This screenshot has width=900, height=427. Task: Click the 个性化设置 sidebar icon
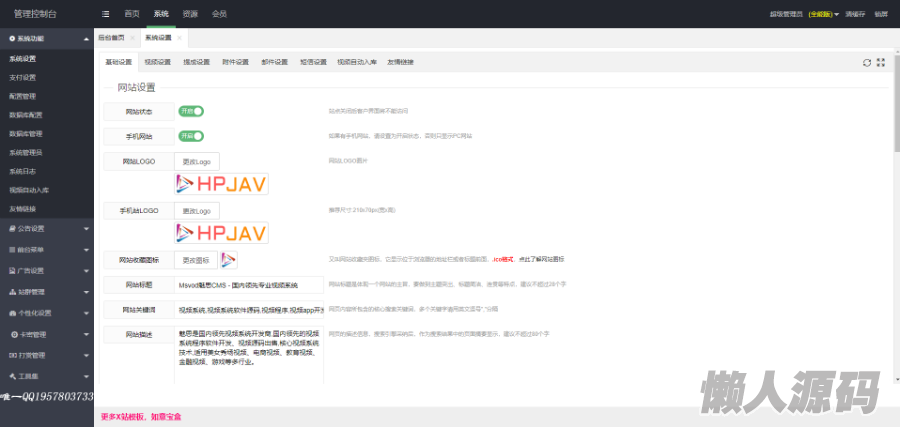tap(12, 313)
